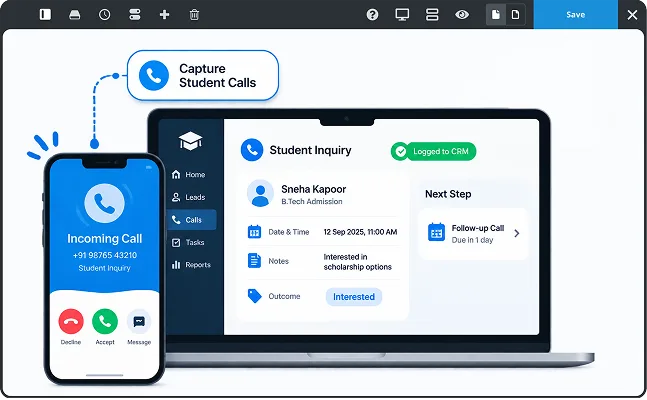Toggle the sidebar panel icon in toolbar
This screenshot has height=400, width=647.
(45, 14)
